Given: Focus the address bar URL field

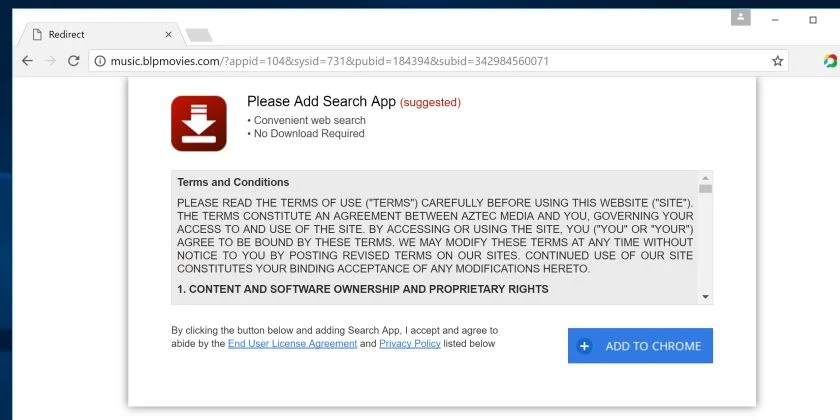Looking at the screenshot, I should (x=437, y=61).
